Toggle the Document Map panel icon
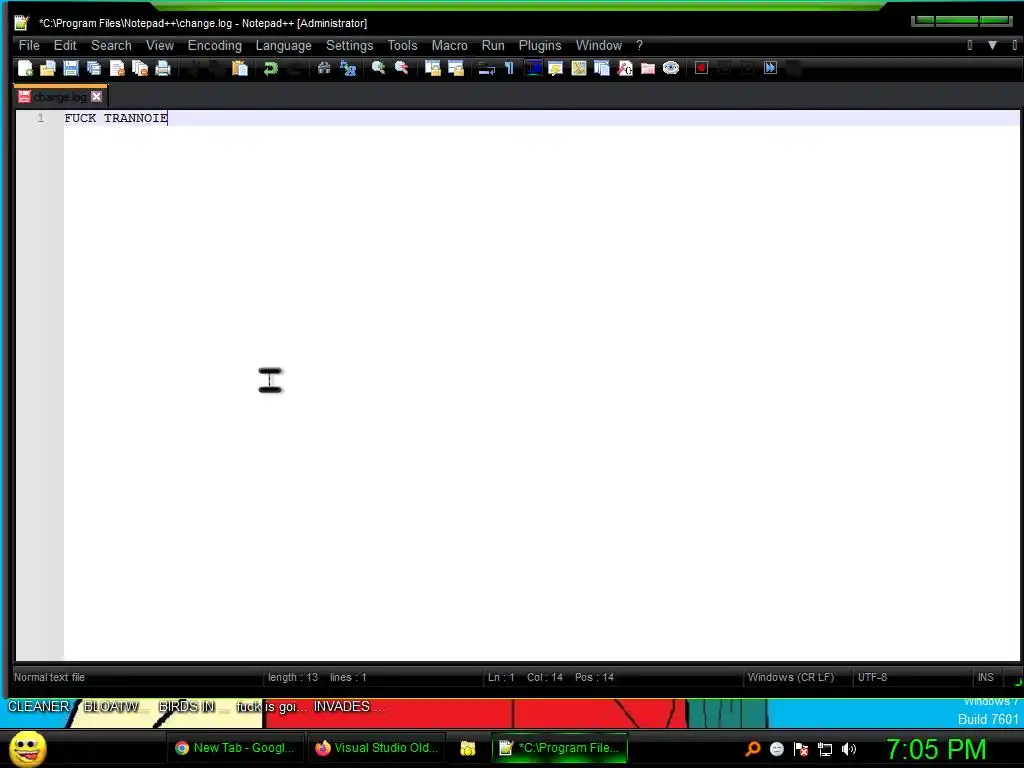The height and width of the screenshot is (768, 1024). 579,68
